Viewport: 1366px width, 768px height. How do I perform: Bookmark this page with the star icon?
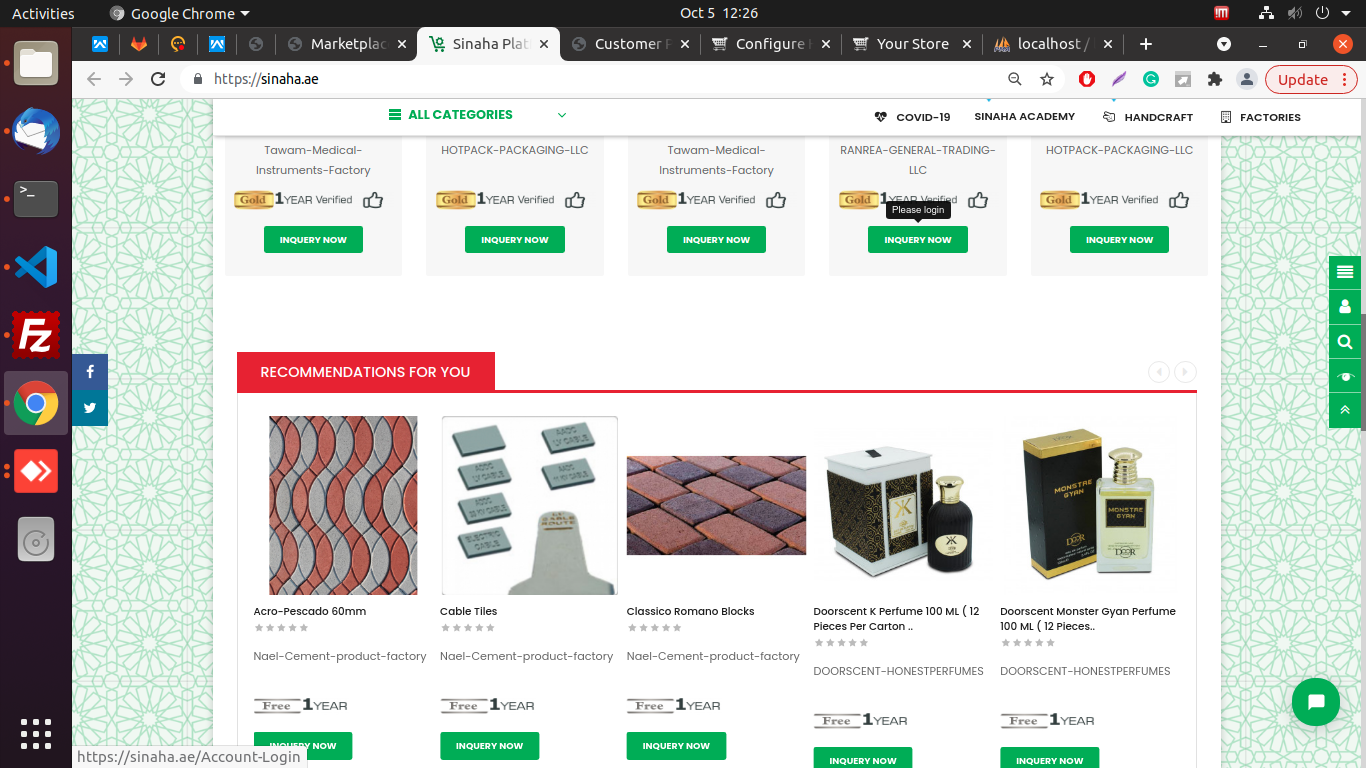1047,79
